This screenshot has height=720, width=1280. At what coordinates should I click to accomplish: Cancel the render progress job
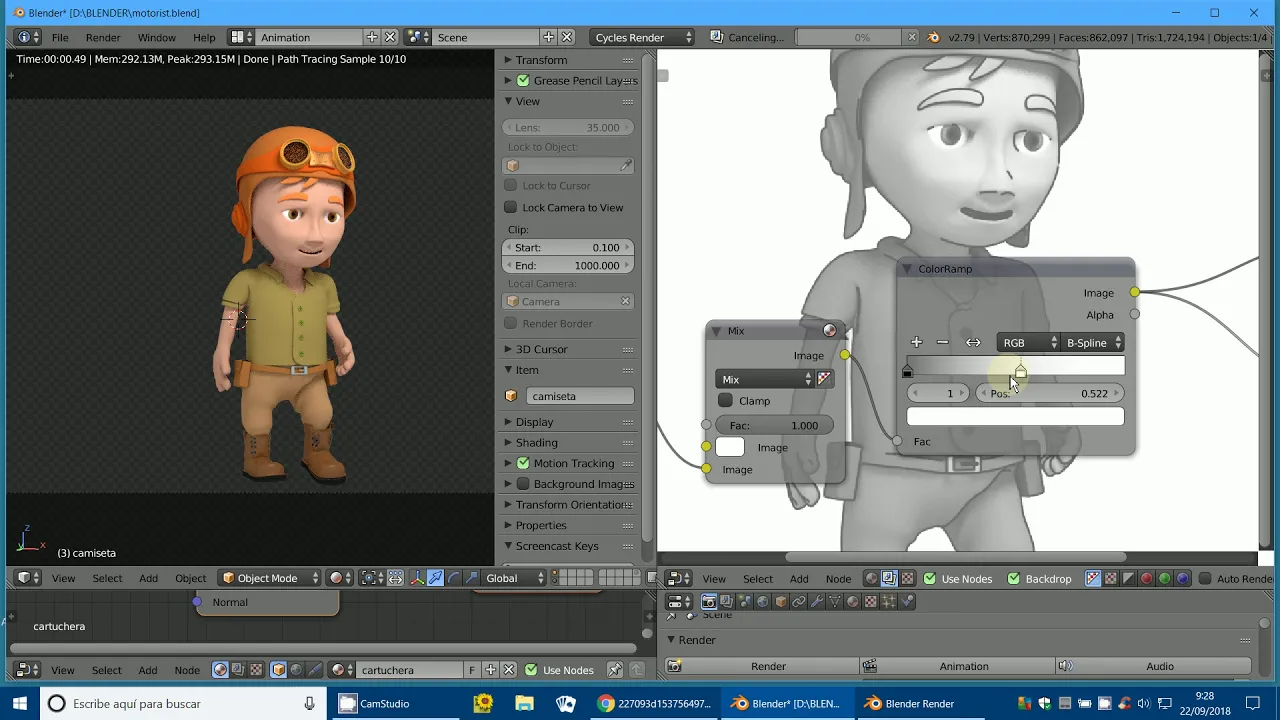coord(911,37)
